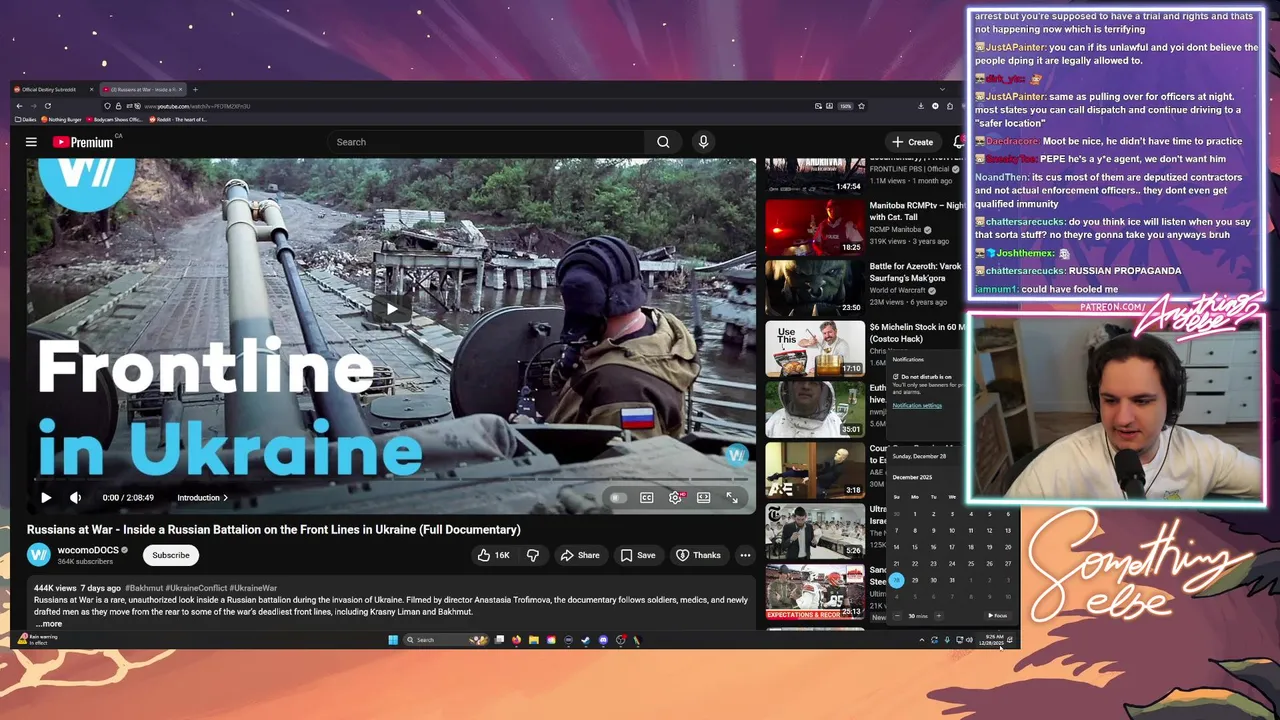1280x720 pixels.
Task: Like the video with the 16K thumbs-up button
Action: click(494, 555)
